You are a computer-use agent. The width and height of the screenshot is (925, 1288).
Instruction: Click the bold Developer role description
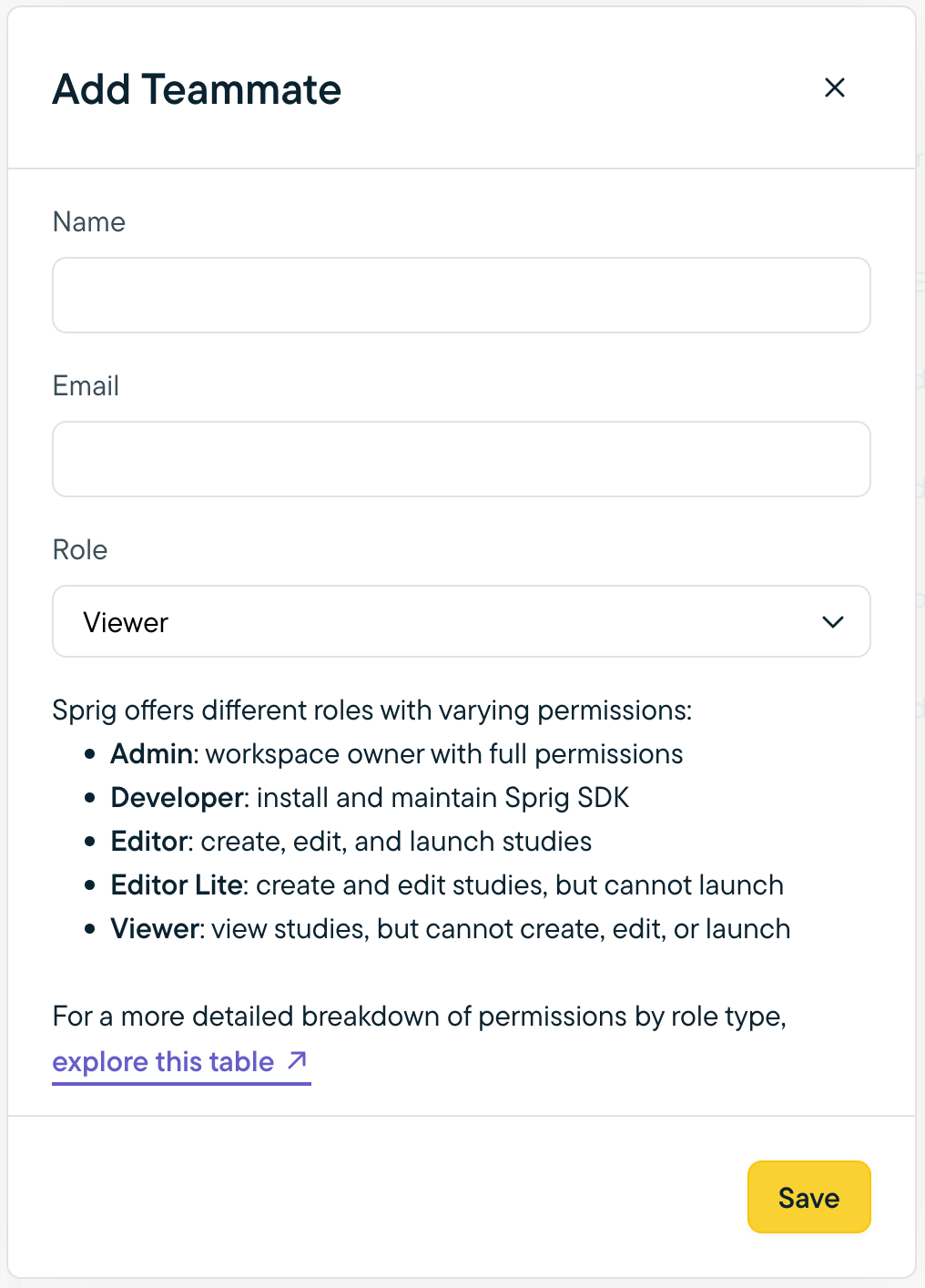point(178,798)
